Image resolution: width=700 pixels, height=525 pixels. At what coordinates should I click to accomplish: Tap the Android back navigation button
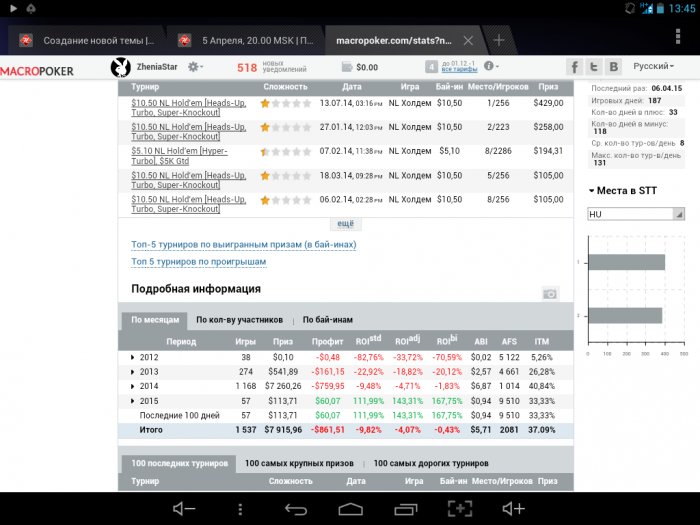pos(296,509)
